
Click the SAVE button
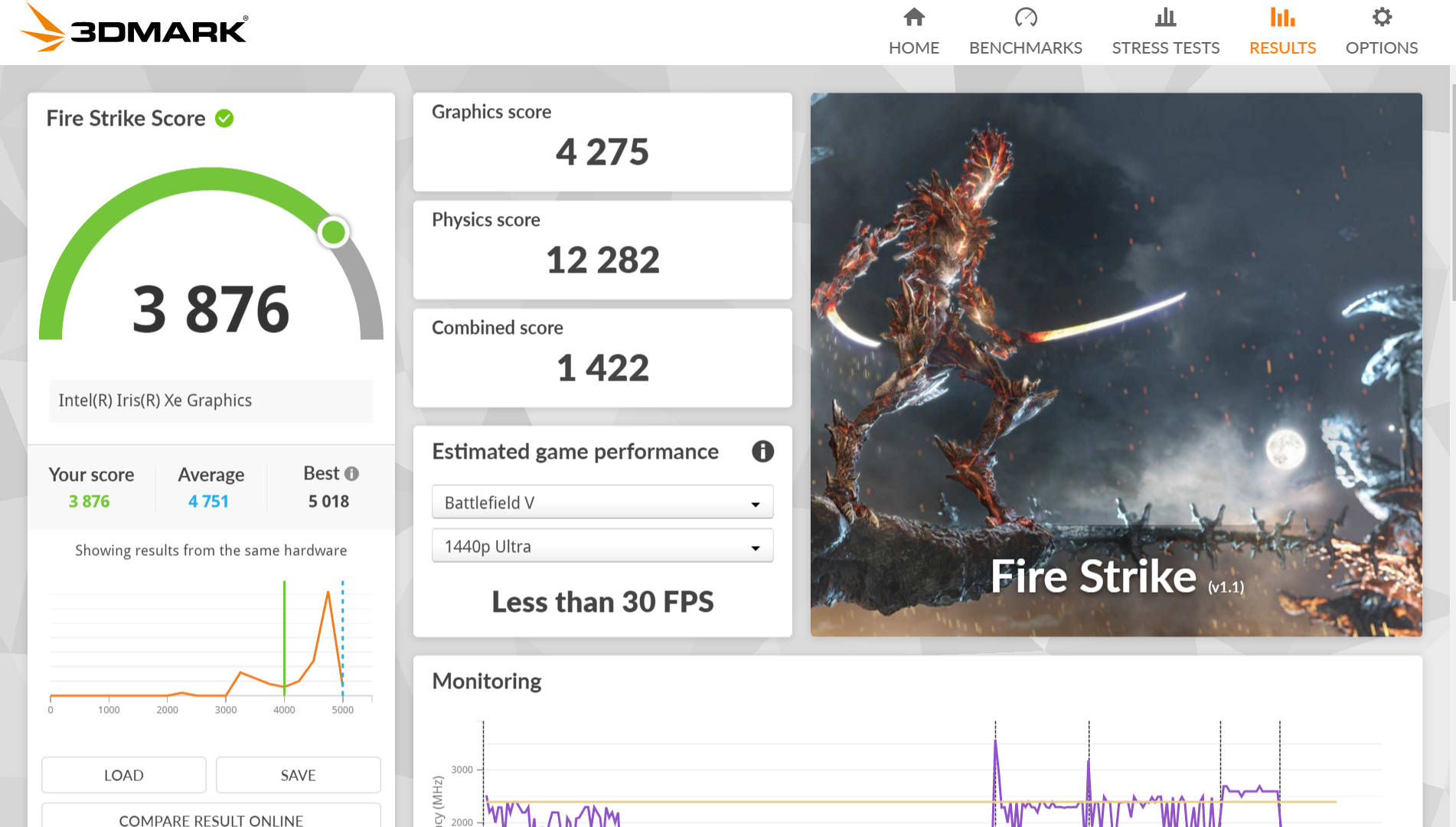point(298,775)
